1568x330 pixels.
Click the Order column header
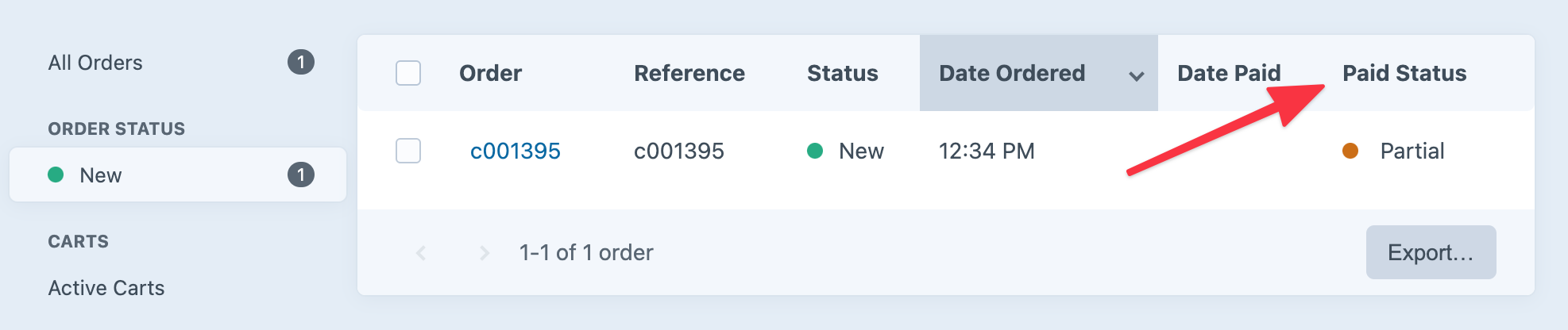[x=490, y=73]
